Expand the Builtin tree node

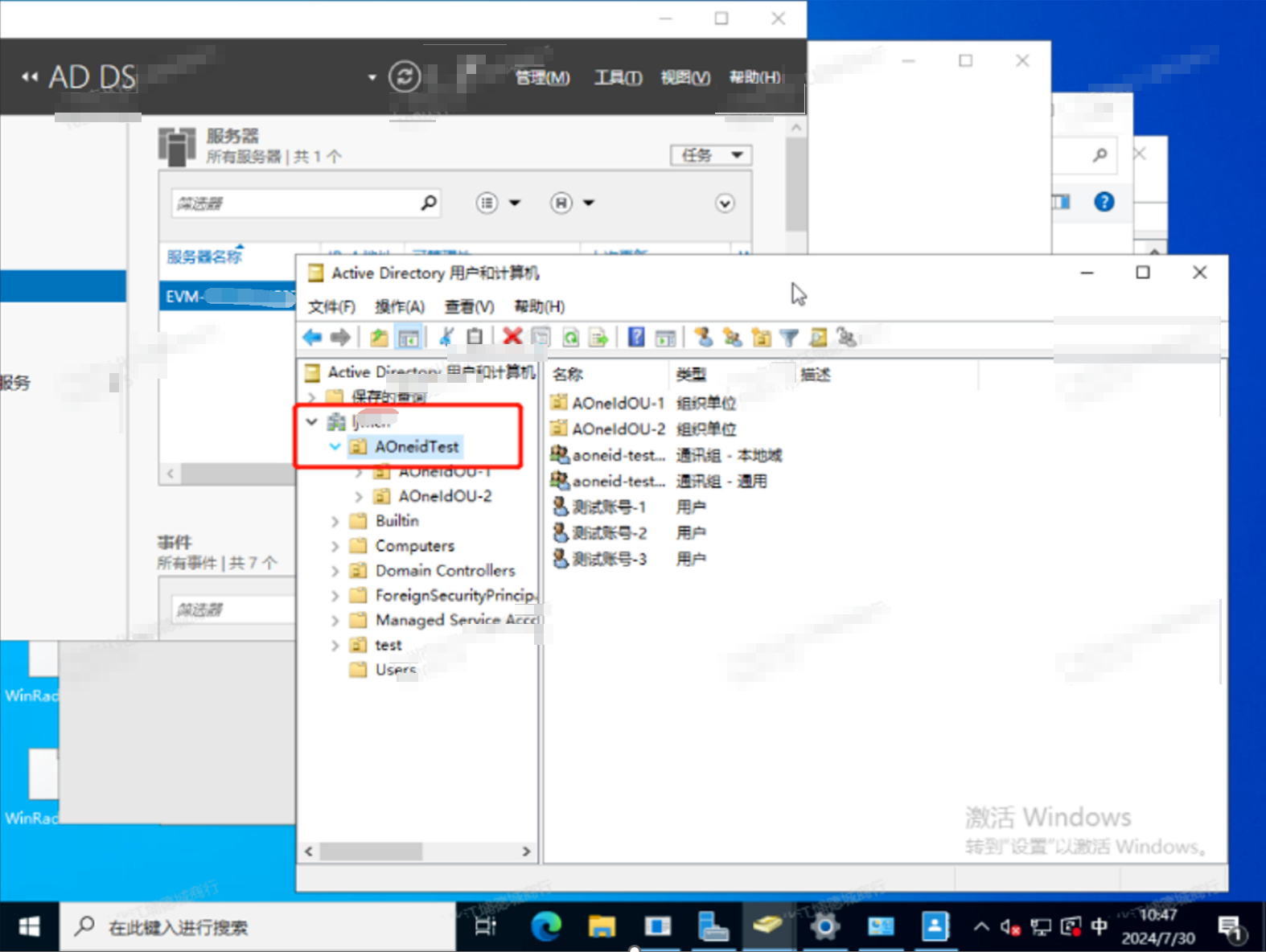click(335, 522)
